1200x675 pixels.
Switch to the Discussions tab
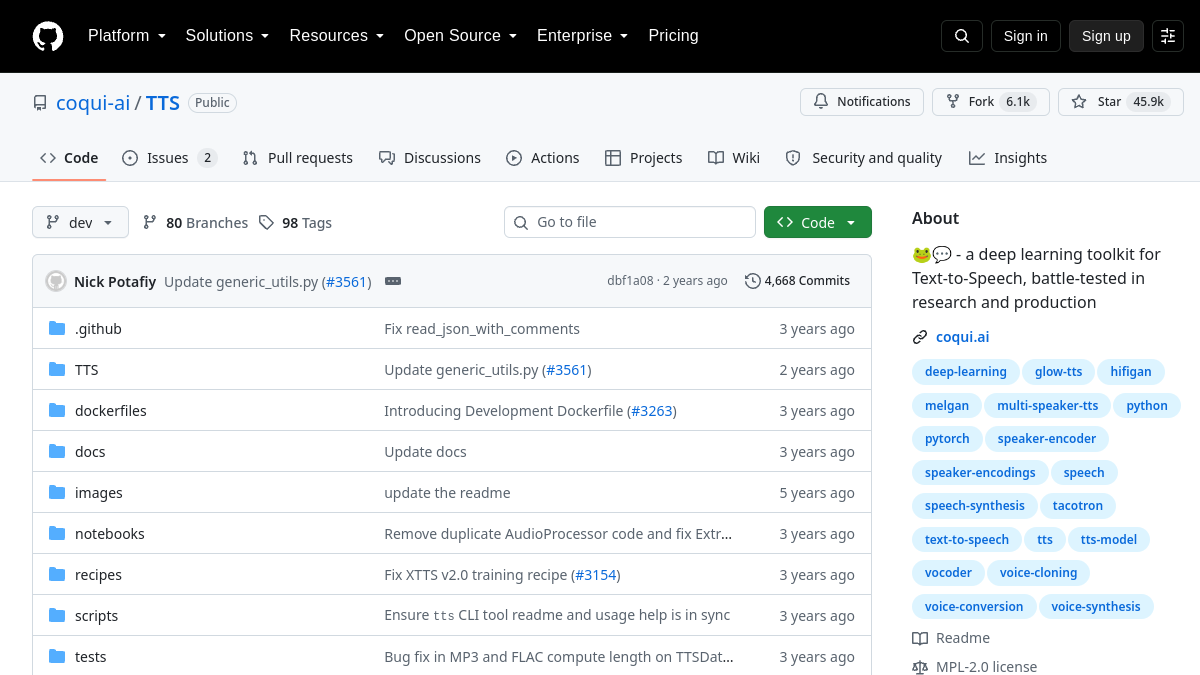430,158
